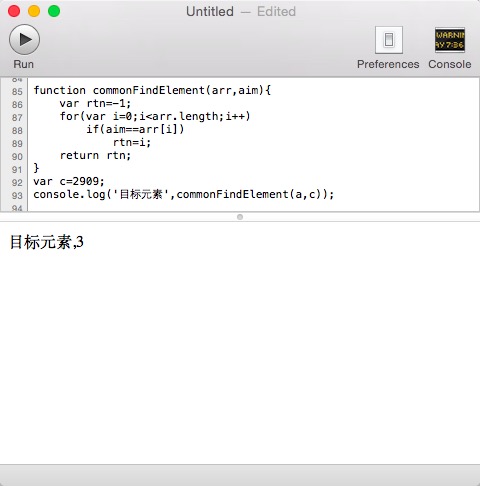The height and width of the screenshot is (486, 480).
Task: Click the Edited title status text
Action: (x=276, y=12)
